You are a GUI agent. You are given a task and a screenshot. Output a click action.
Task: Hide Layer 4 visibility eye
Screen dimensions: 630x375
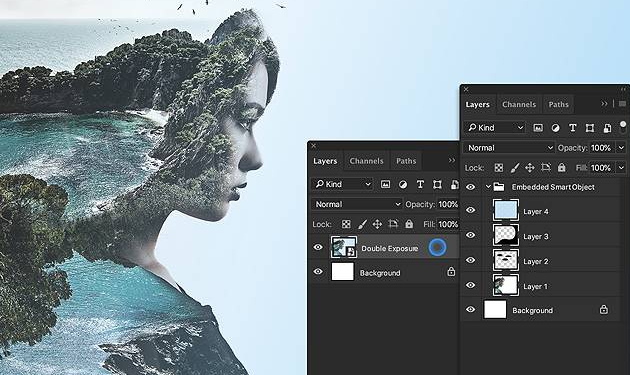pos(470,210)
